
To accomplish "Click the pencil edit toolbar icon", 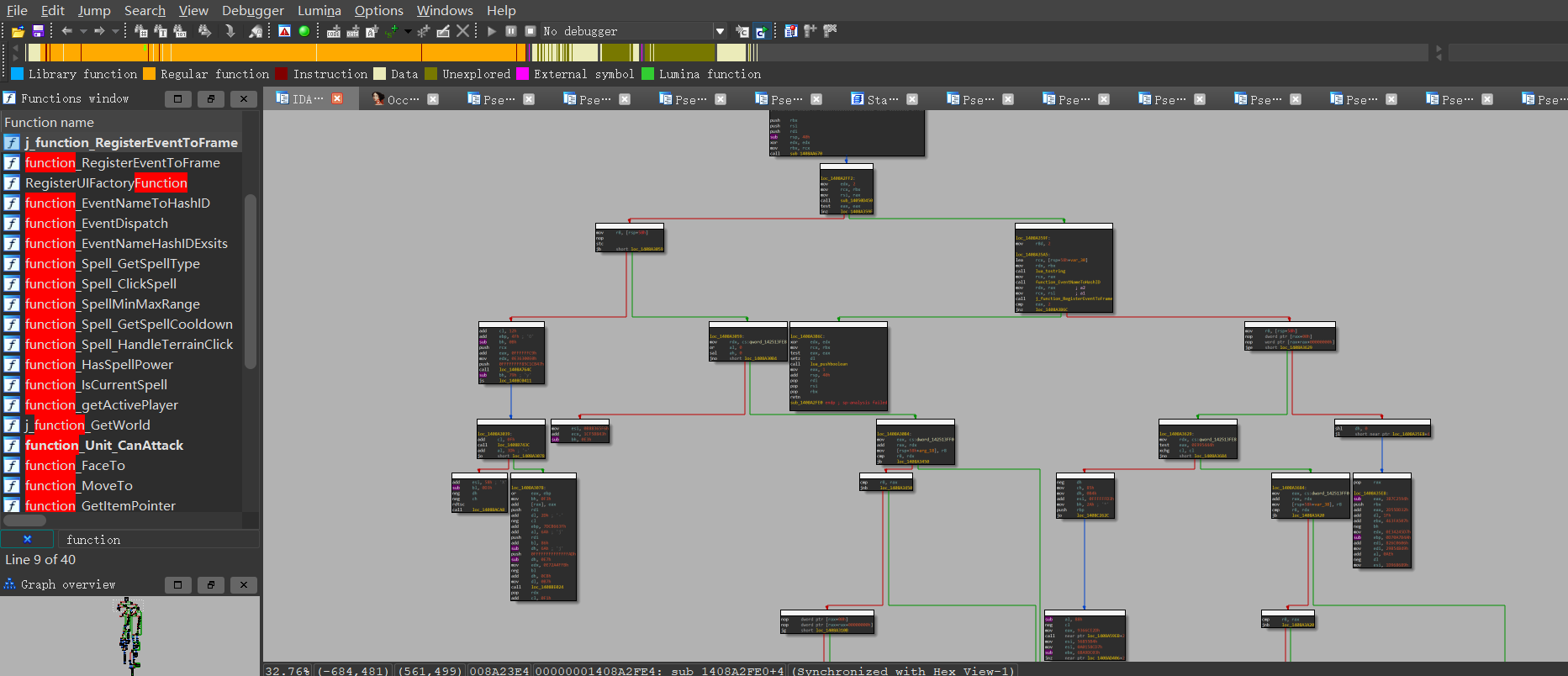I will (x=443, y=31).
